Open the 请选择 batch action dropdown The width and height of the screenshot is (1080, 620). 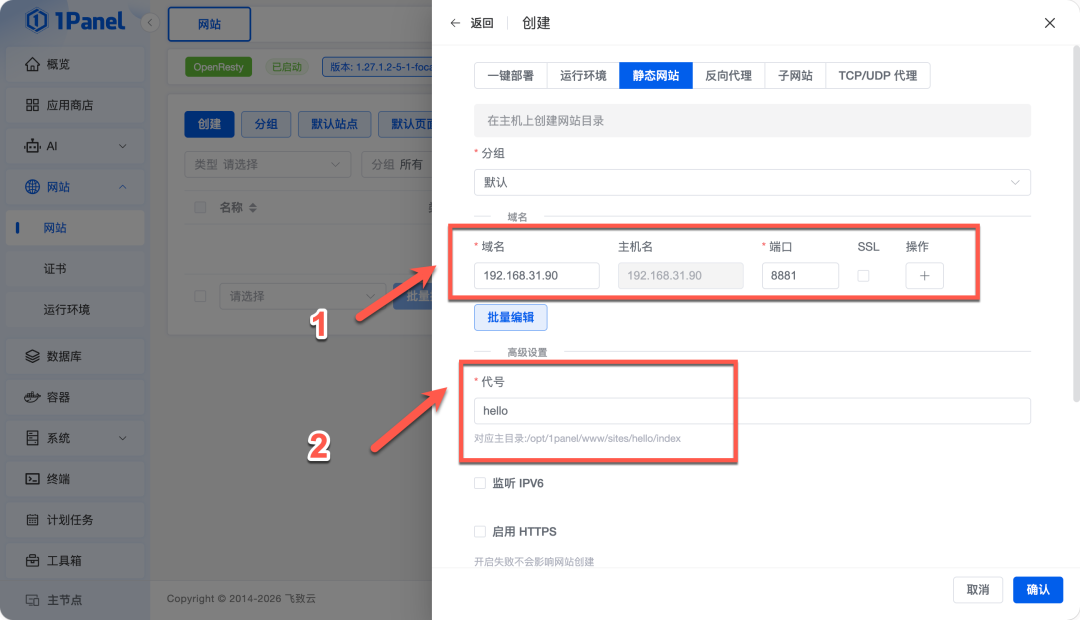[302, 296]
